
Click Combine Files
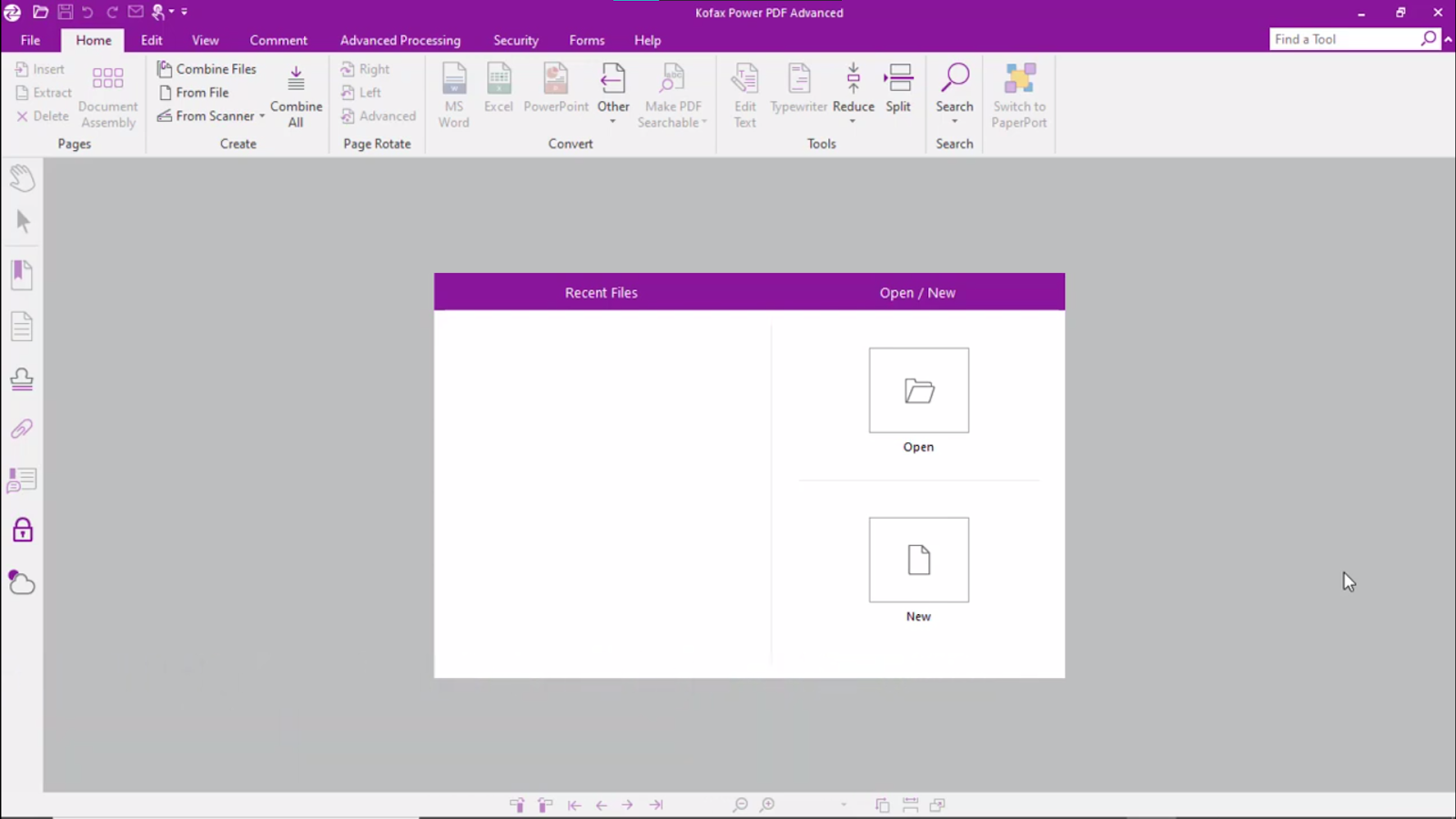pyautogui.click(x=207, y=69)
